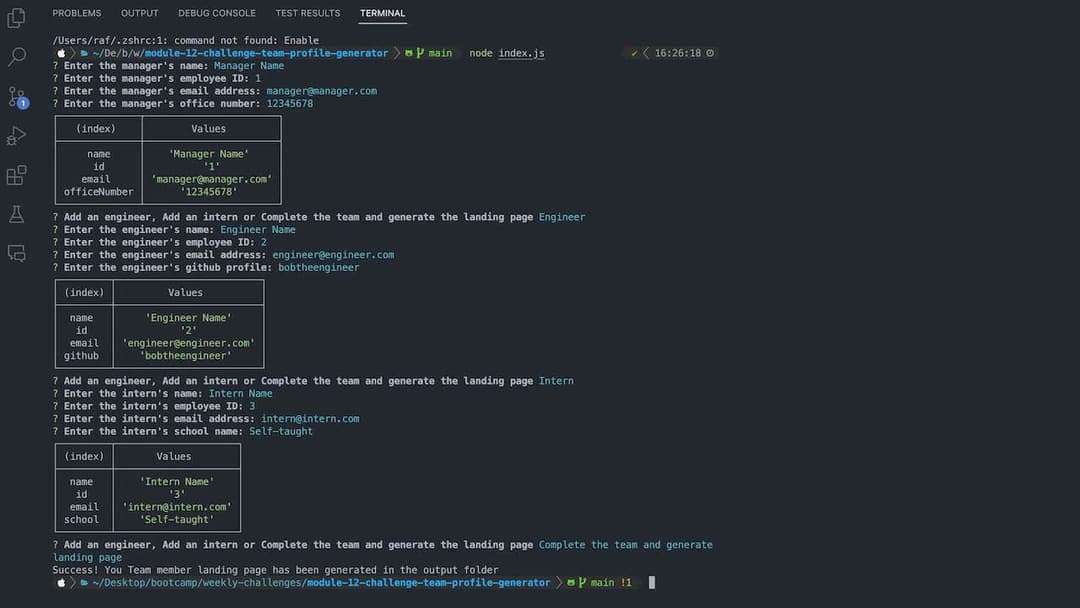Click the manager@manager.com email address answer

pyautogui.click(x=321, y=91)
